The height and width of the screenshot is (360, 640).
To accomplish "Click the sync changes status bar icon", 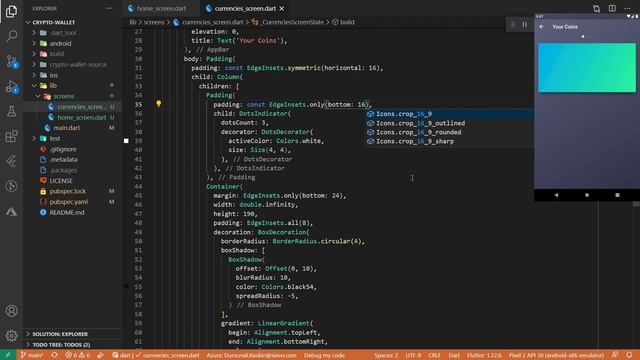I will 54,355.
